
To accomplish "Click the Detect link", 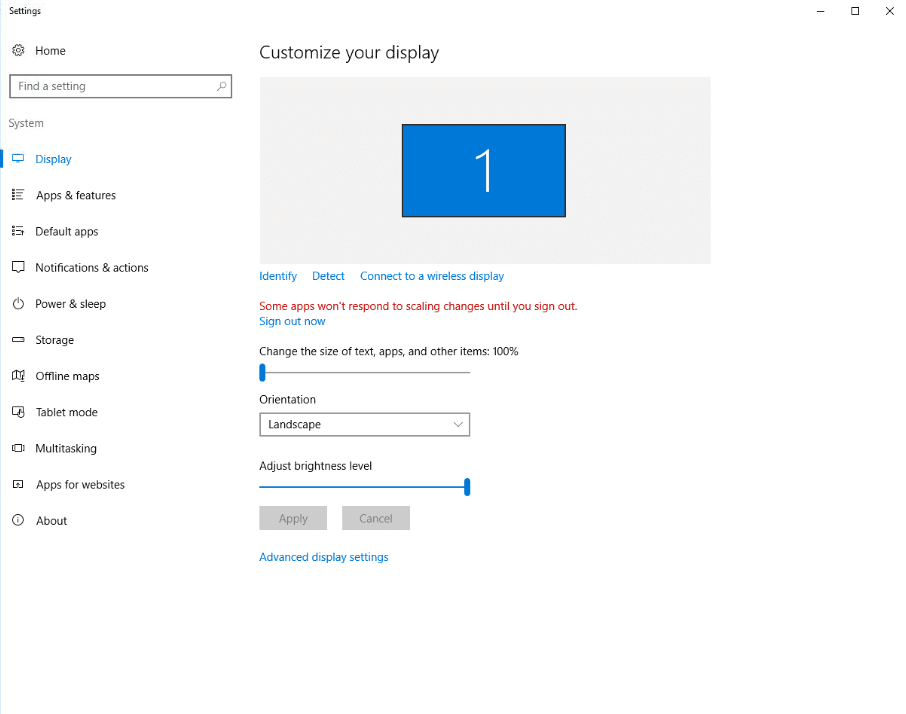I will [328, 276].
